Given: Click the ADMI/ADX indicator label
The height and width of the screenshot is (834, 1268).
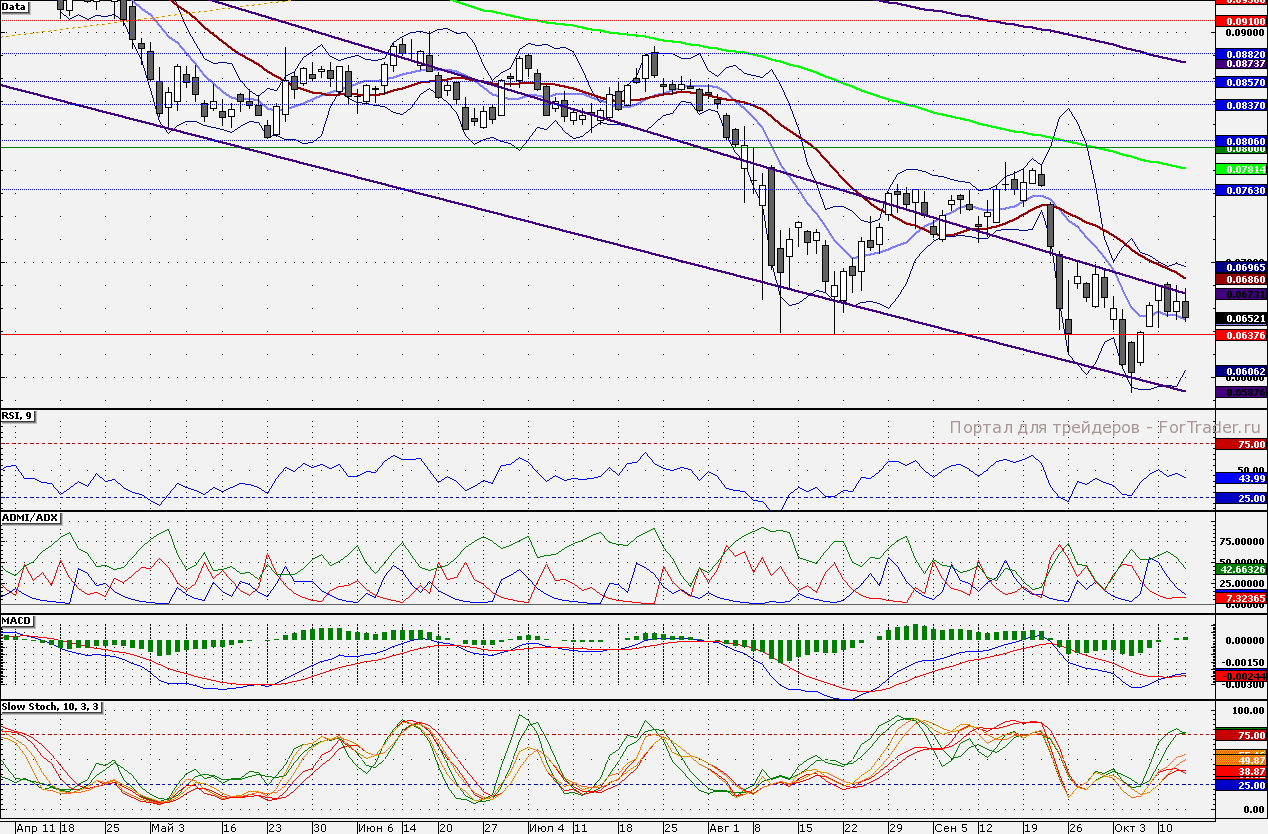Looking at the screenshot, I should 31,517.
